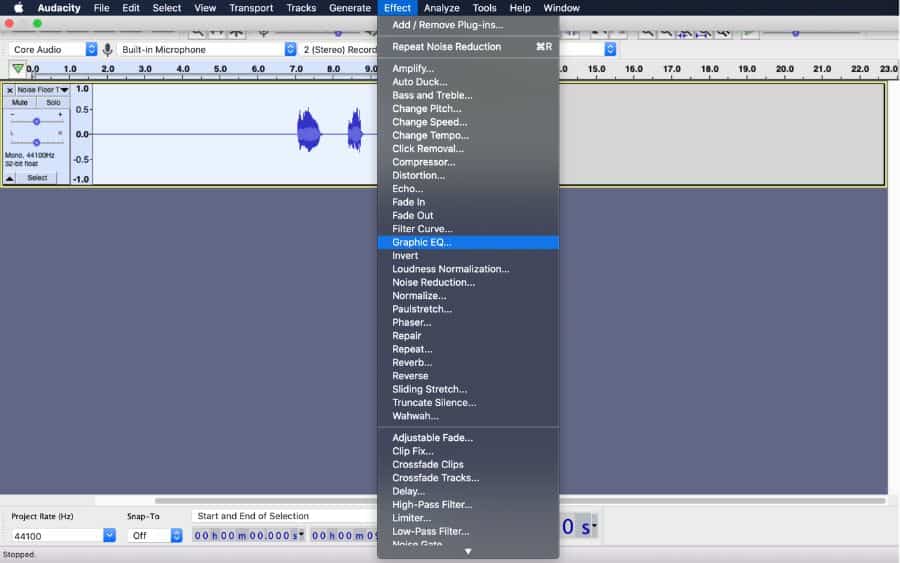Open the Audacity application menu
Screen dimensions: 900x563
(59, 8)
